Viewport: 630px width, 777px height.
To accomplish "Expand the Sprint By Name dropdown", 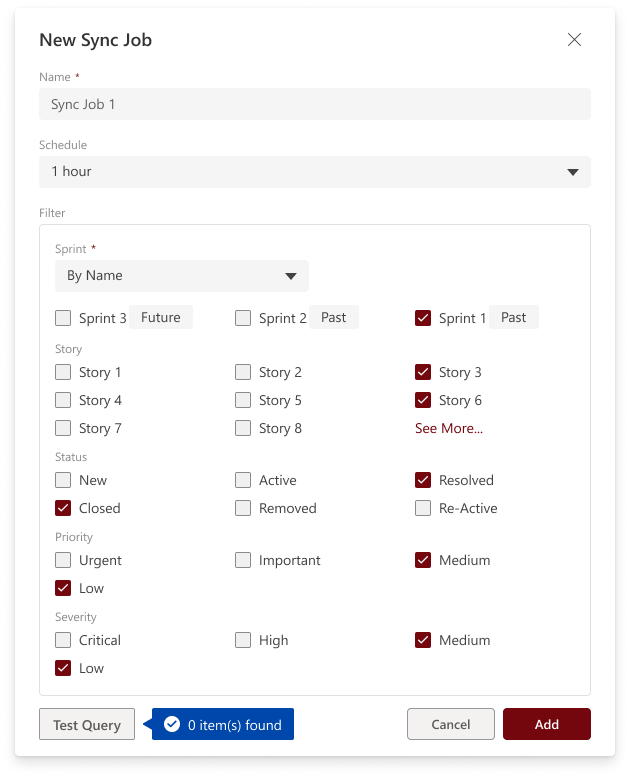I will pos(182,276).
